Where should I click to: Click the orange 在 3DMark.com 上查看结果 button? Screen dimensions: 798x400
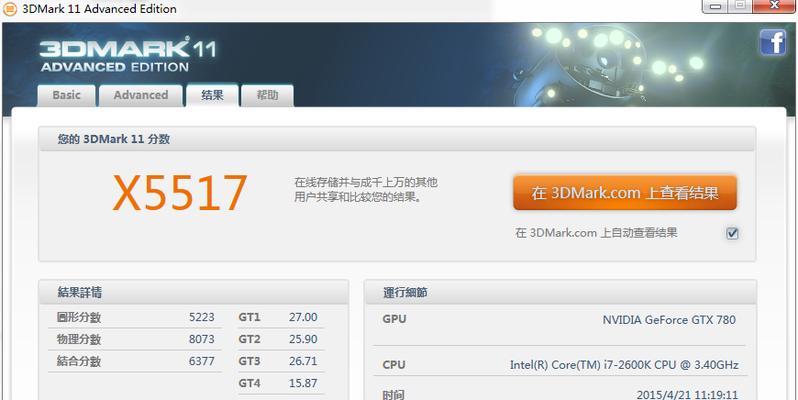tap(625, 193)
